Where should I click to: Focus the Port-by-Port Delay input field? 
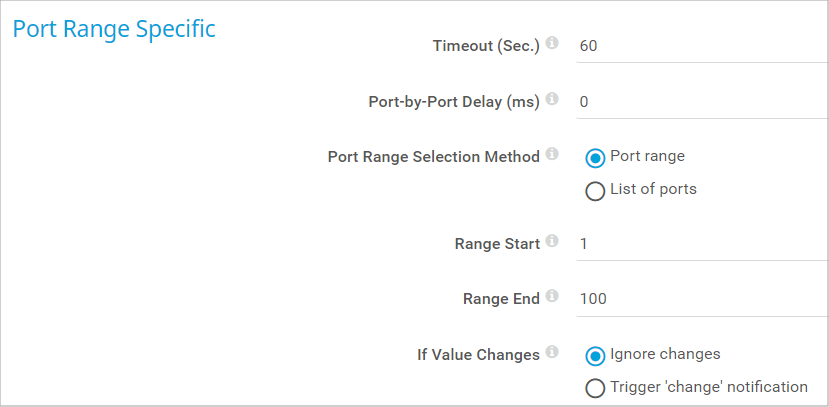click(700, 101)
